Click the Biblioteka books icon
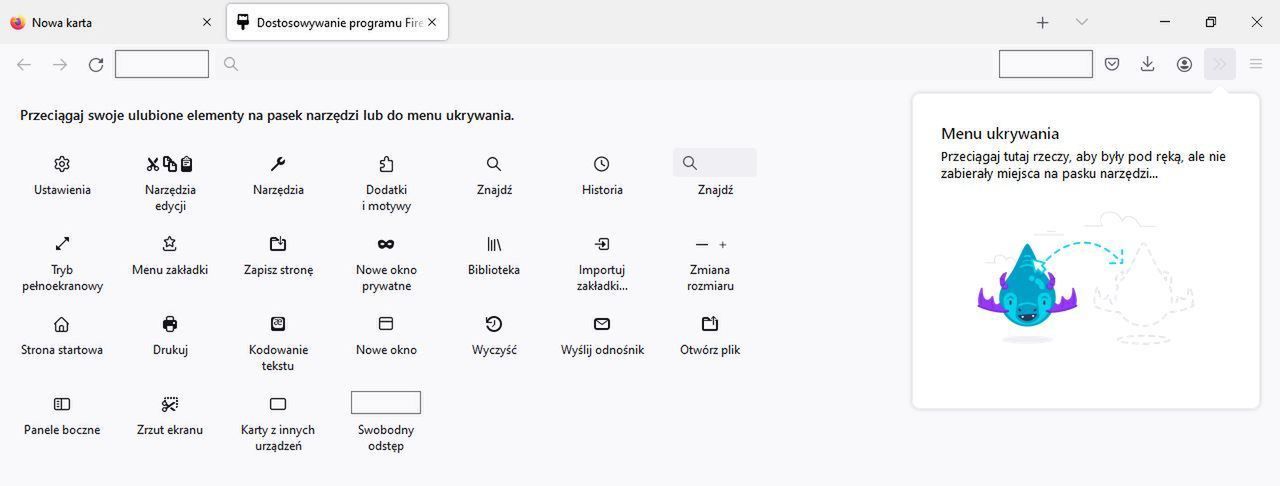Image resolution: width=1280 pixels, height=486 pixels. click(x=494, y=244)
